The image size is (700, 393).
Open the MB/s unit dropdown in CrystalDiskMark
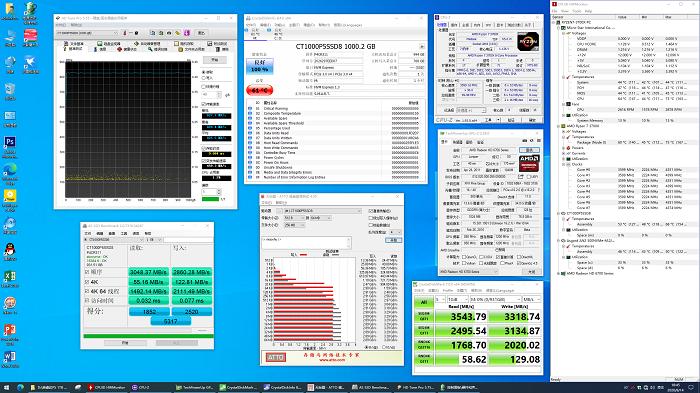(531, 299)
